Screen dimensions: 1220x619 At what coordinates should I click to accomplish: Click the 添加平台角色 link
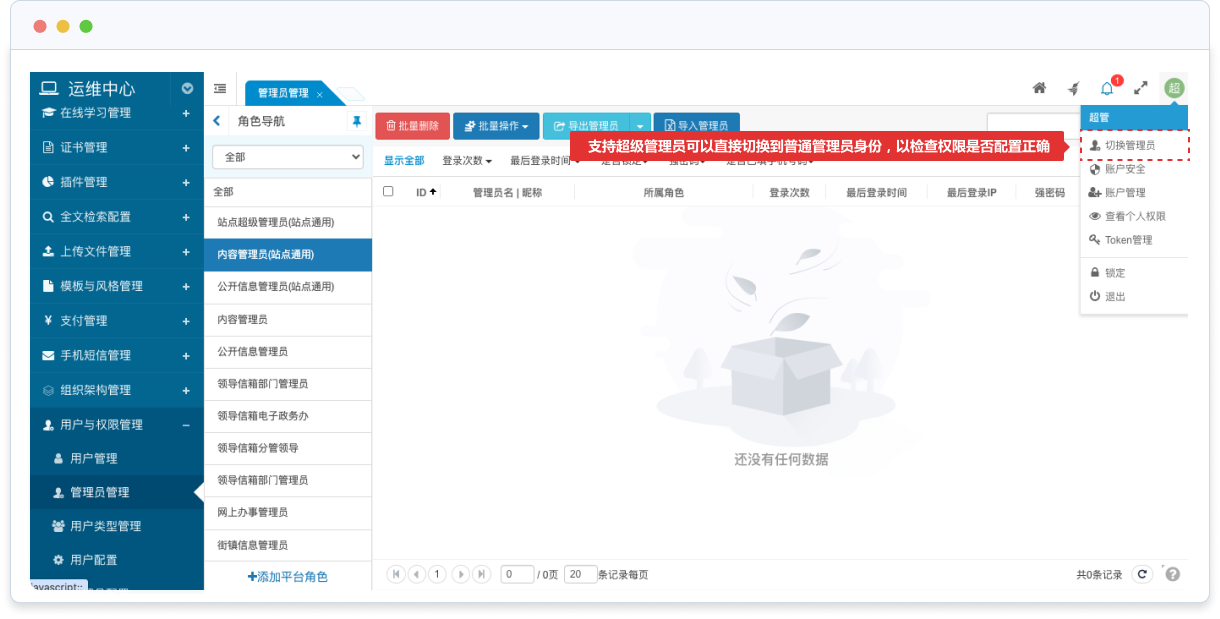coord(288,577)
